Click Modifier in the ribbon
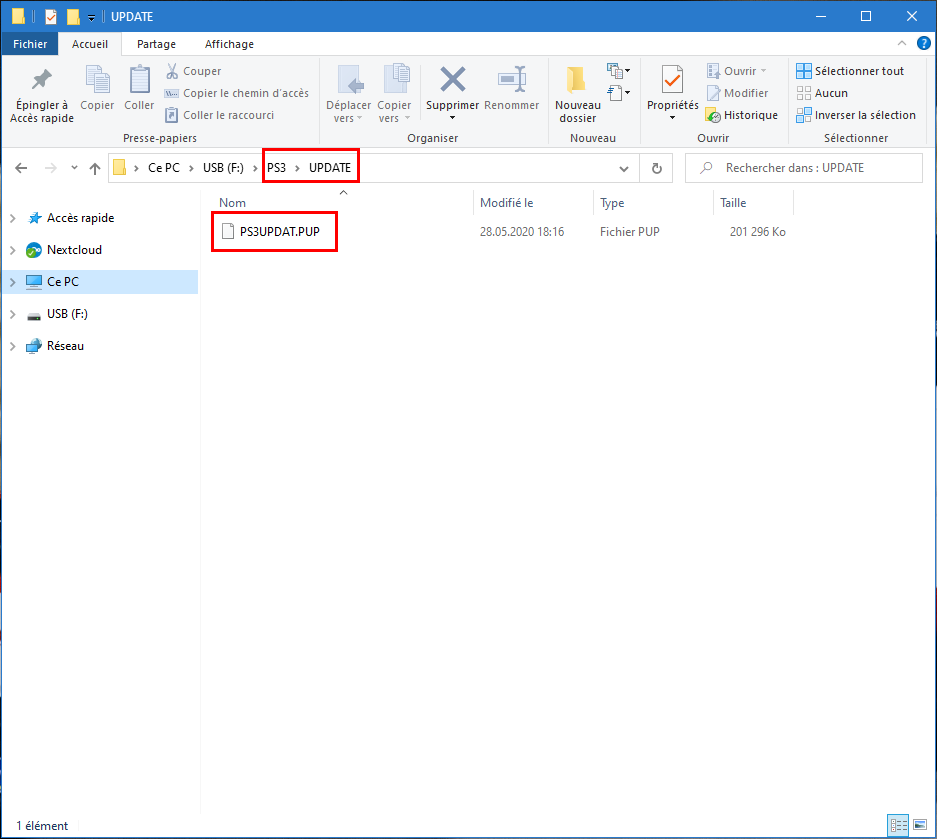Viewport: 937px width, 839px height. click(x=737, y=93)
